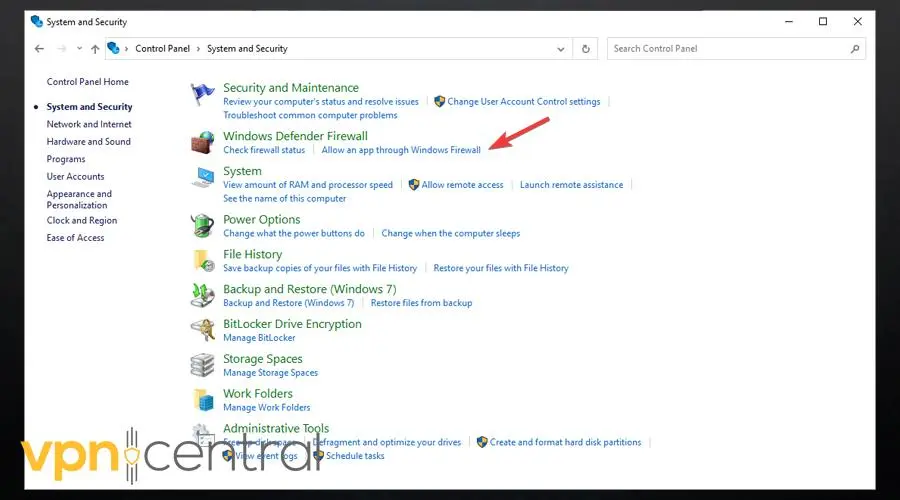Viewport: 900px width, 500px height.
Task: Expand the chevron after Control Panel breadcrumb
Action: point(199,49)
